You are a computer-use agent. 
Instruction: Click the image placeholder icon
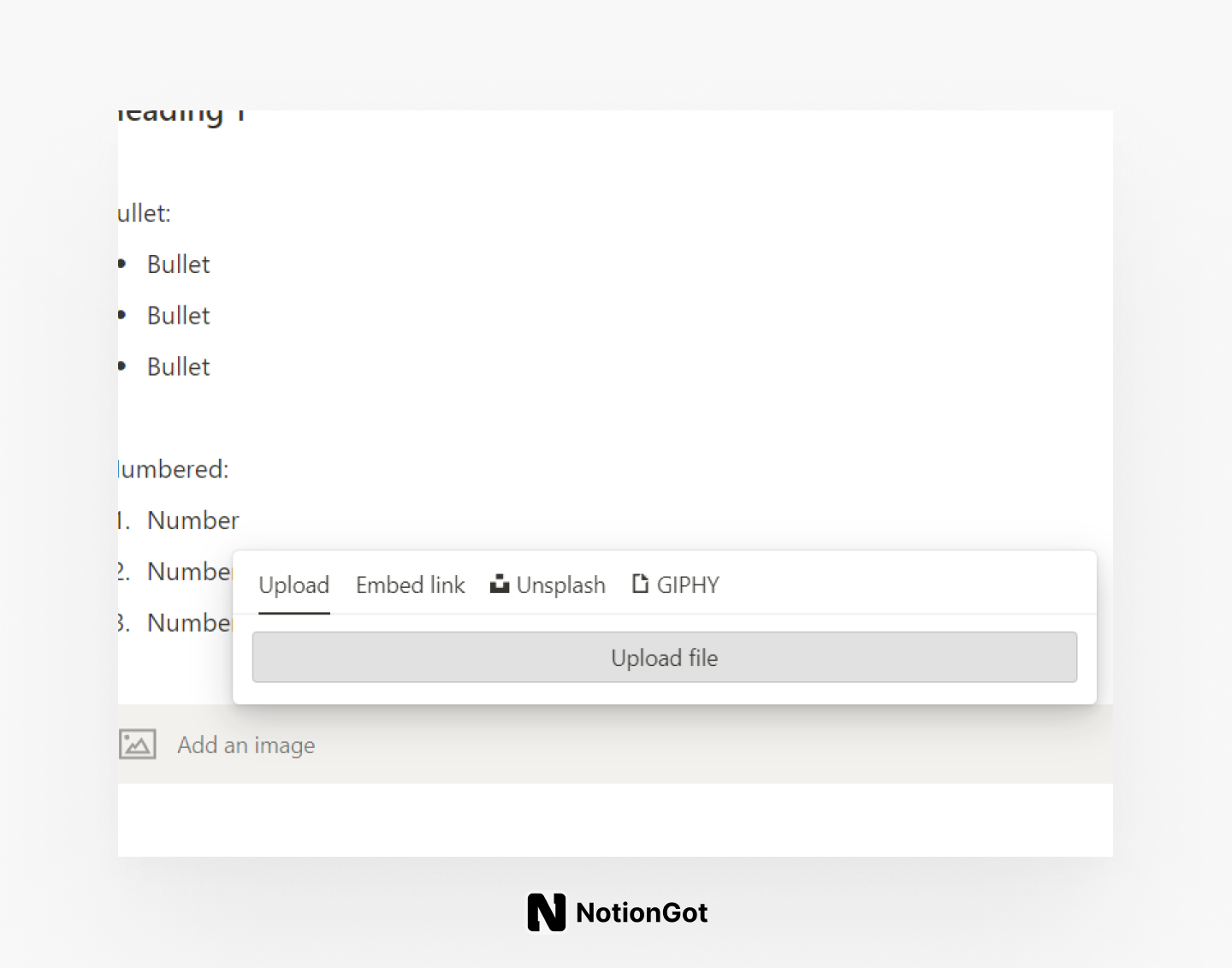click(138, 745)
